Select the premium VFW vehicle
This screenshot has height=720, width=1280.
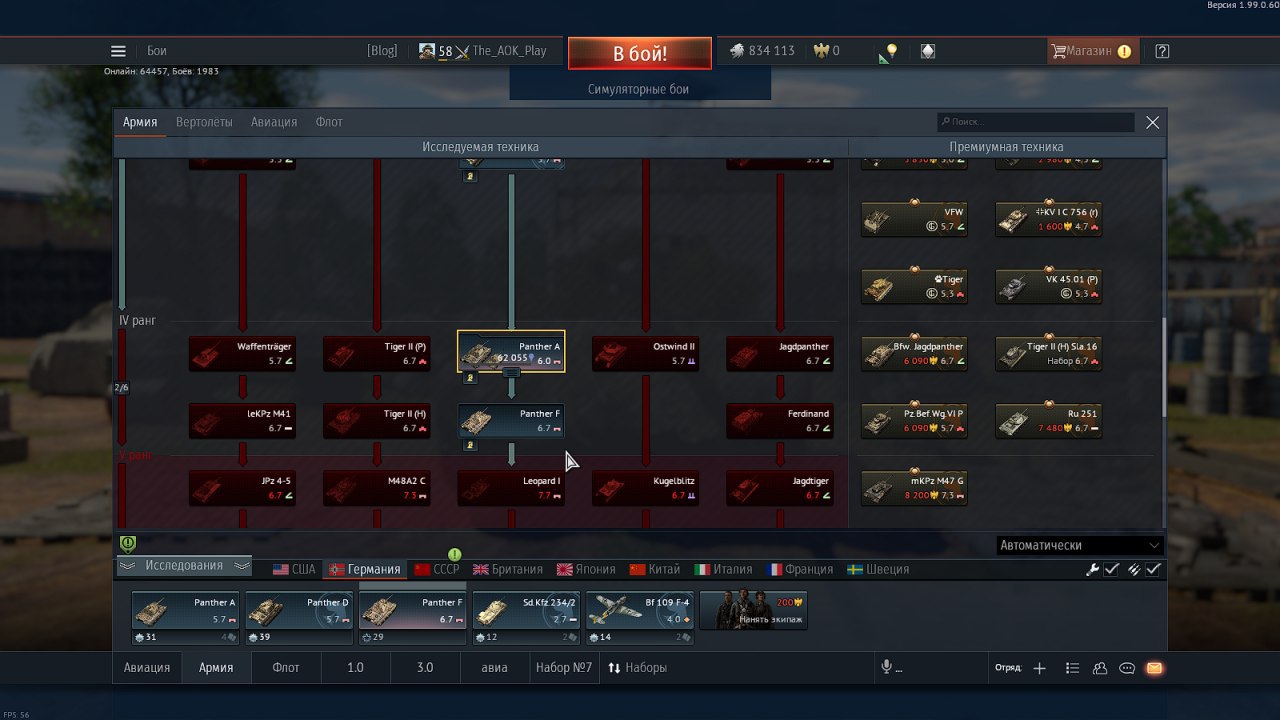tap(914, 220)
